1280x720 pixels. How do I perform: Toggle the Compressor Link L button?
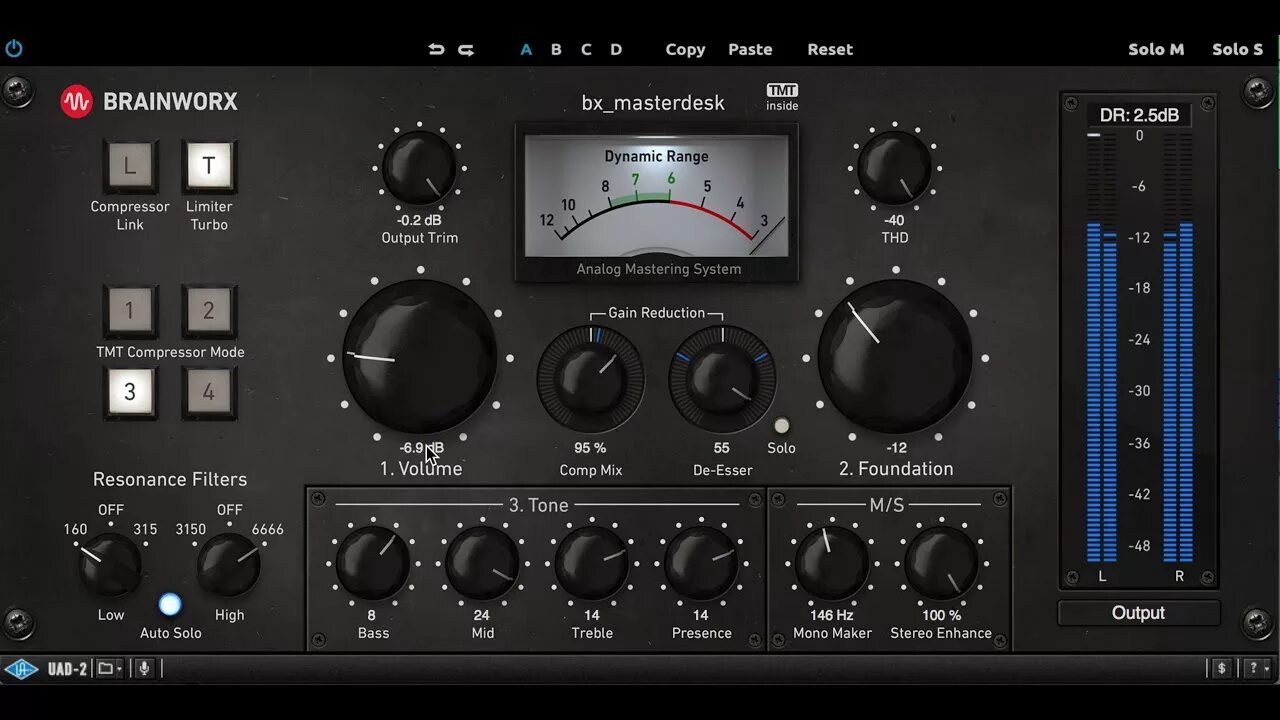pos(129,166)
